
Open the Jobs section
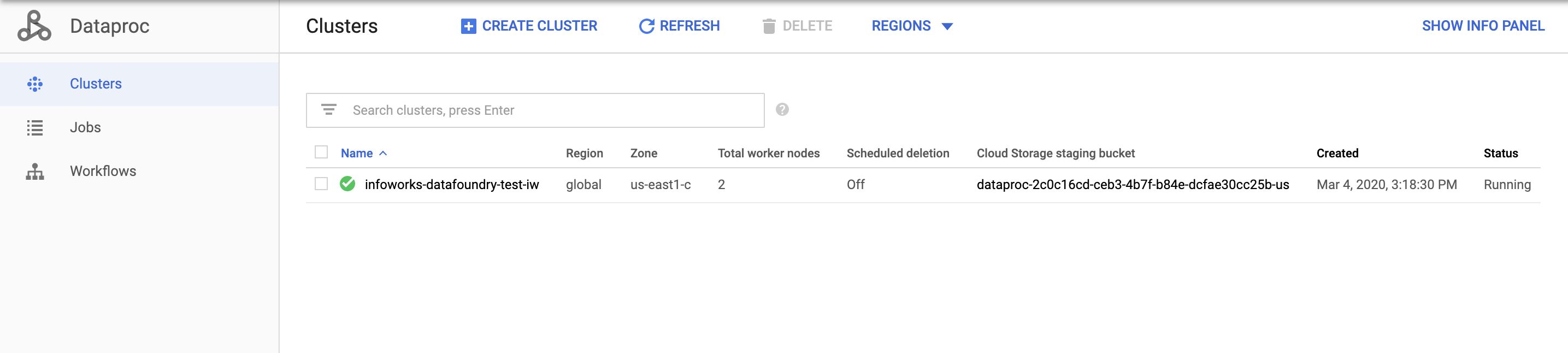click(x=85, y=128)
